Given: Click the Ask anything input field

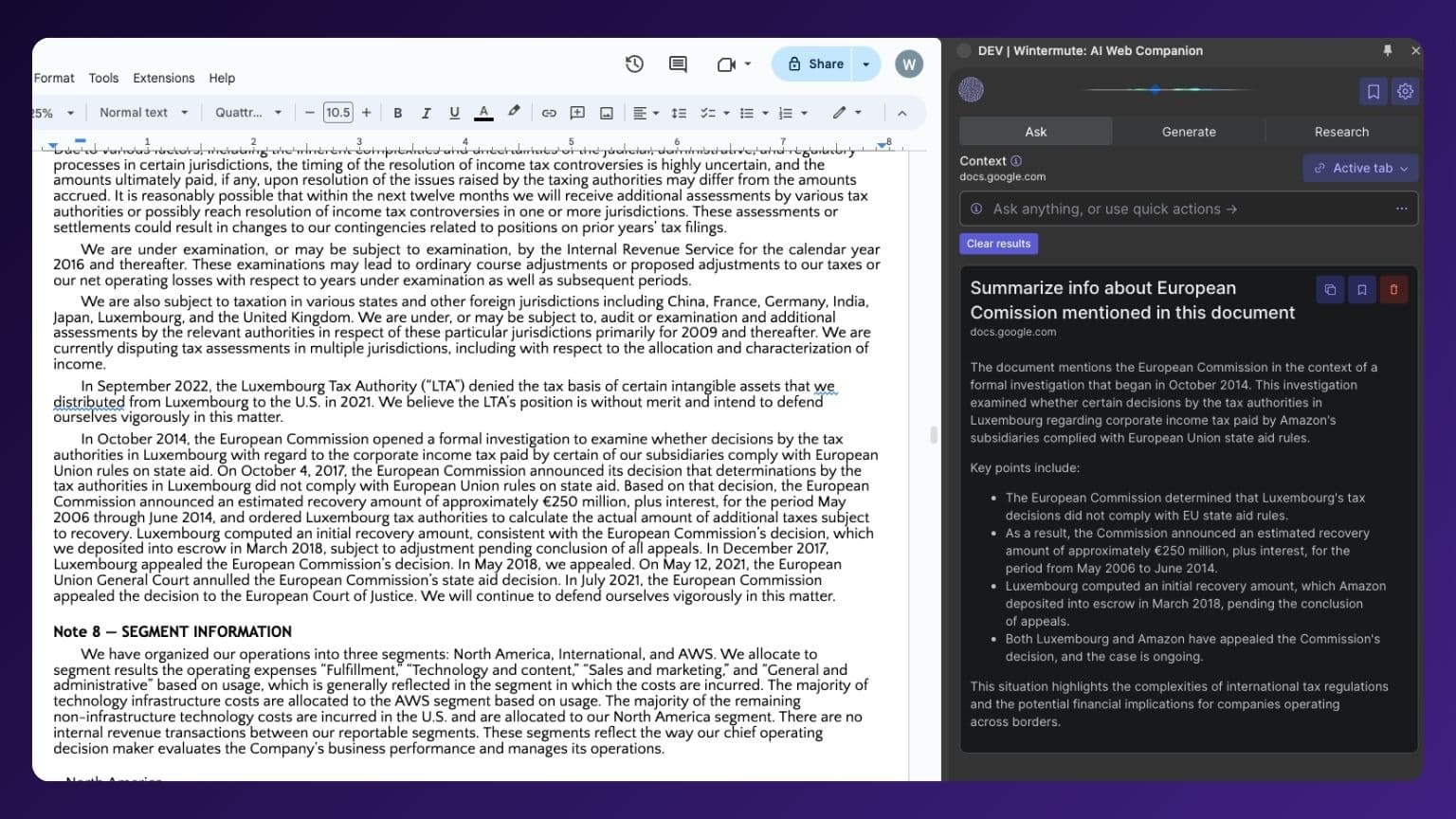Looking at the screenshot, I should [1189, 209].
